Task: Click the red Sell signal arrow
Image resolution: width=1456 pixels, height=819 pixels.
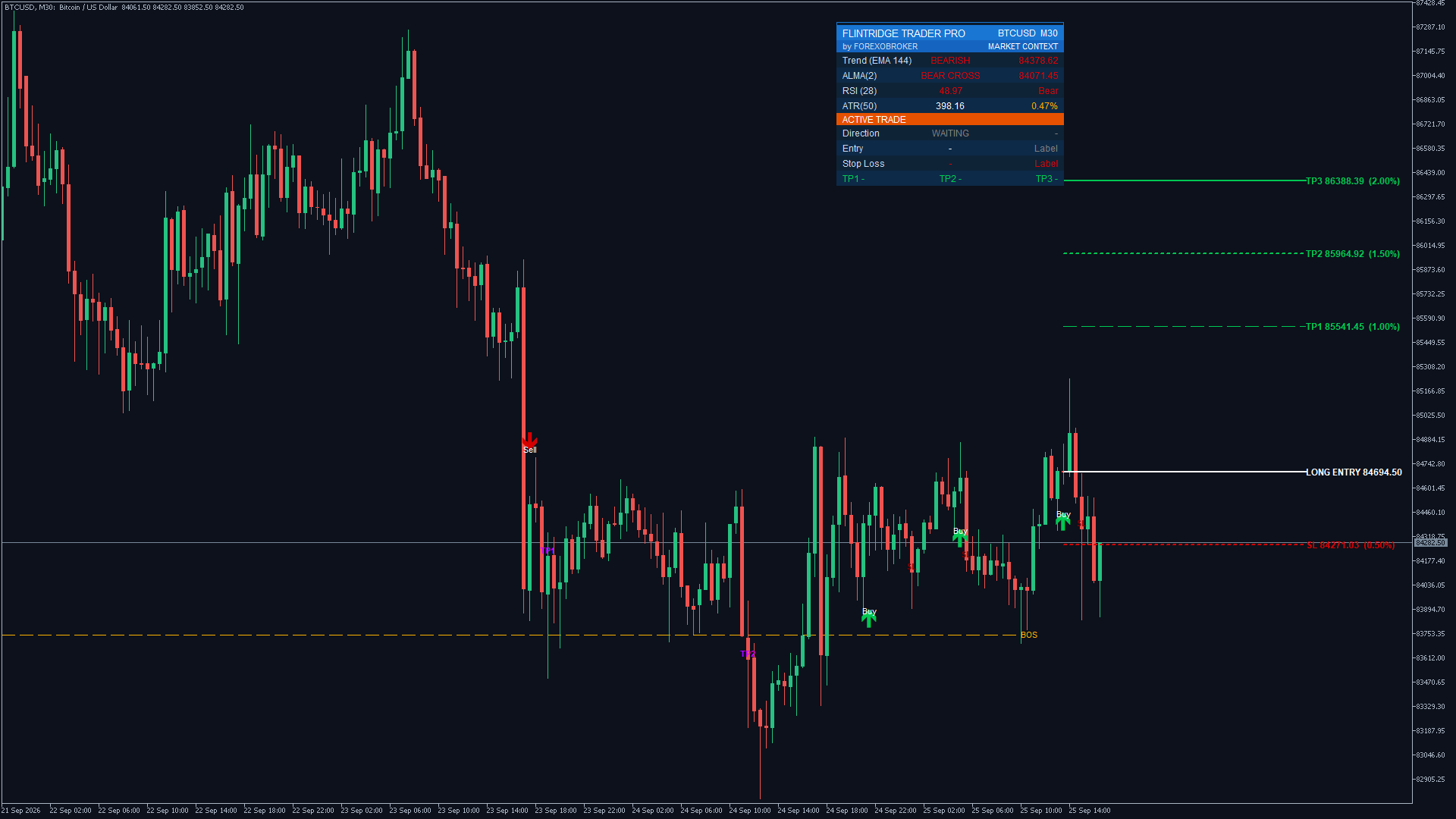Action: click(x=529, y=440)
